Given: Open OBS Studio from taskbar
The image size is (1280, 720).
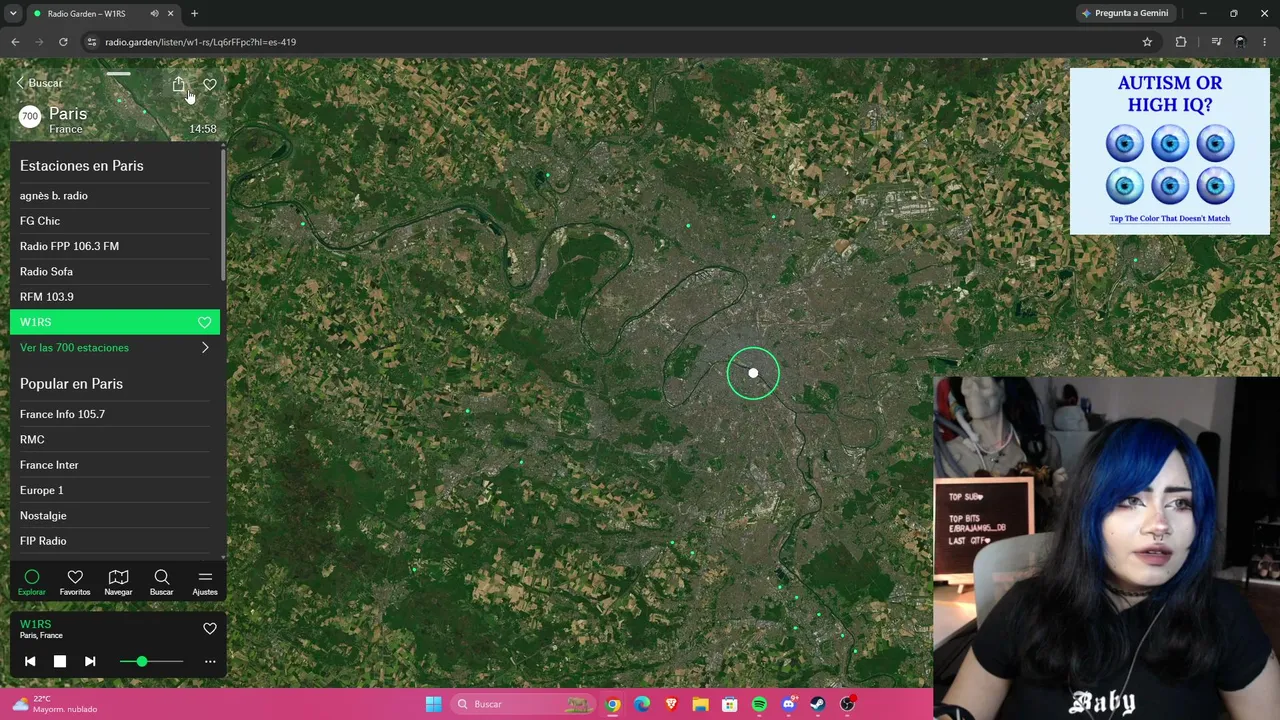Looking at the screenshot, I should point(848,704).
